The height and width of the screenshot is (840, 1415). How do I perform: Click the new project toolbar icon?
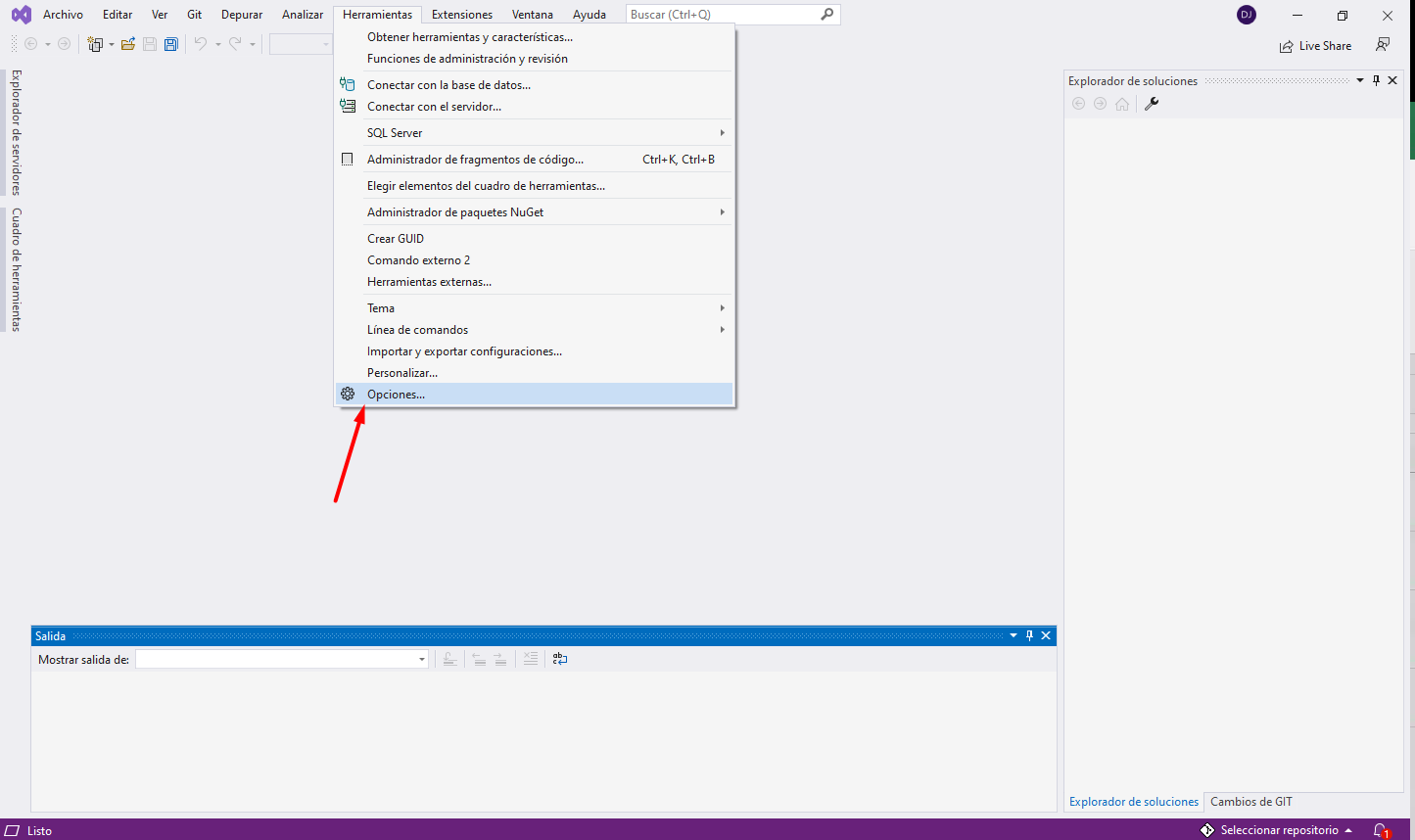point(95,44)
